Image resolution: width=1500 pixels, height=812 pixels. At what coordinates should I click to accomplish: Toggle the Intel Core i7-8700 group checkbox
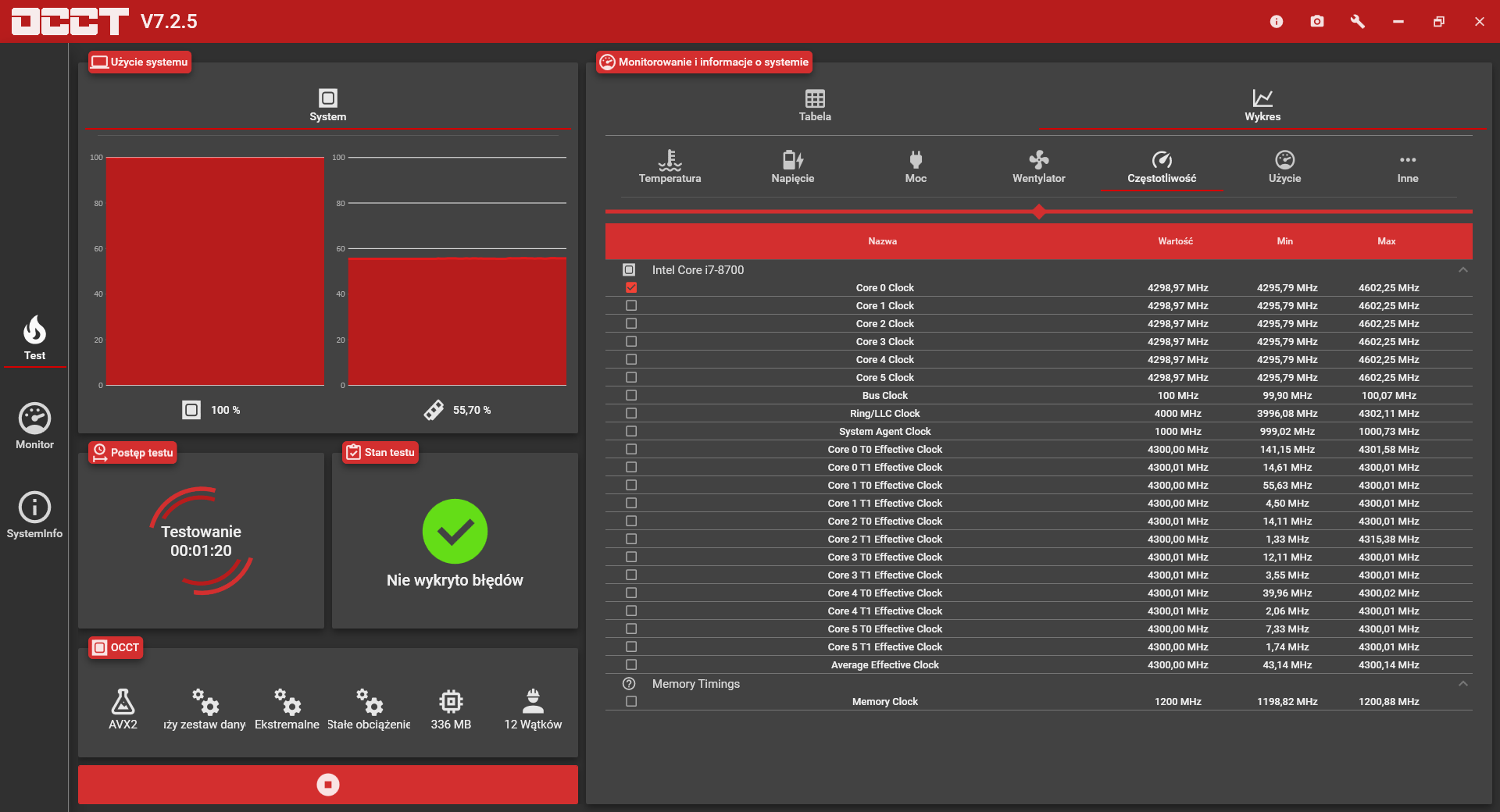pyautogui.click(x=629, y=269)
